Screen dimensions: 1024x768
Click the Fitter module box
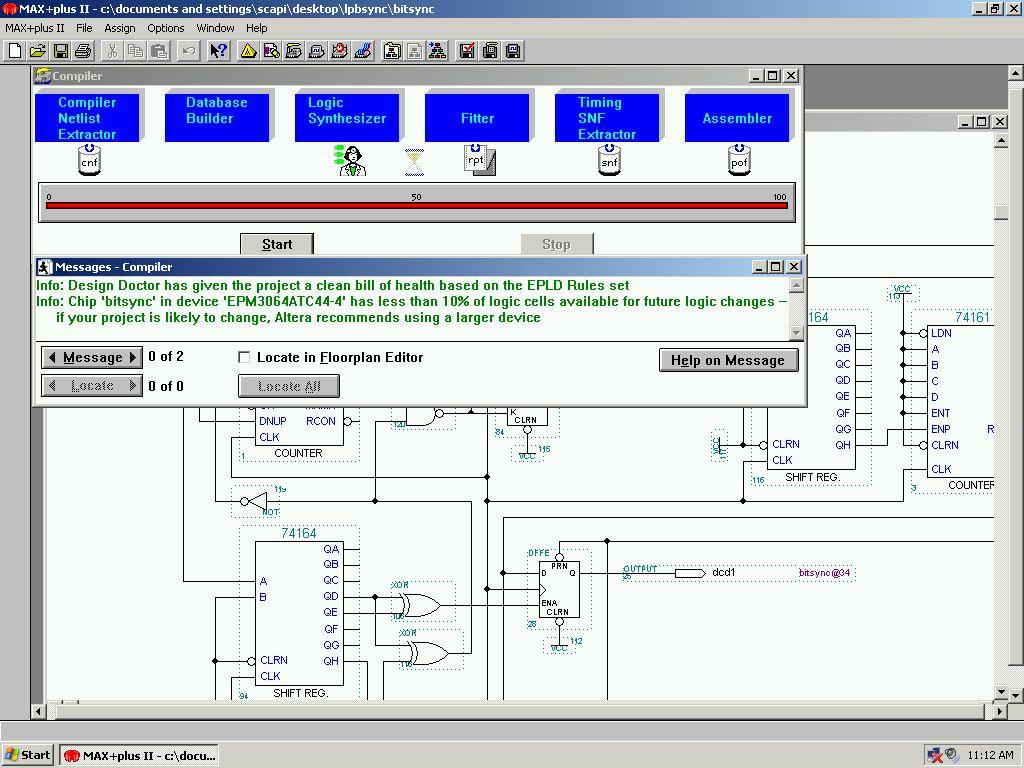[477, 118]
